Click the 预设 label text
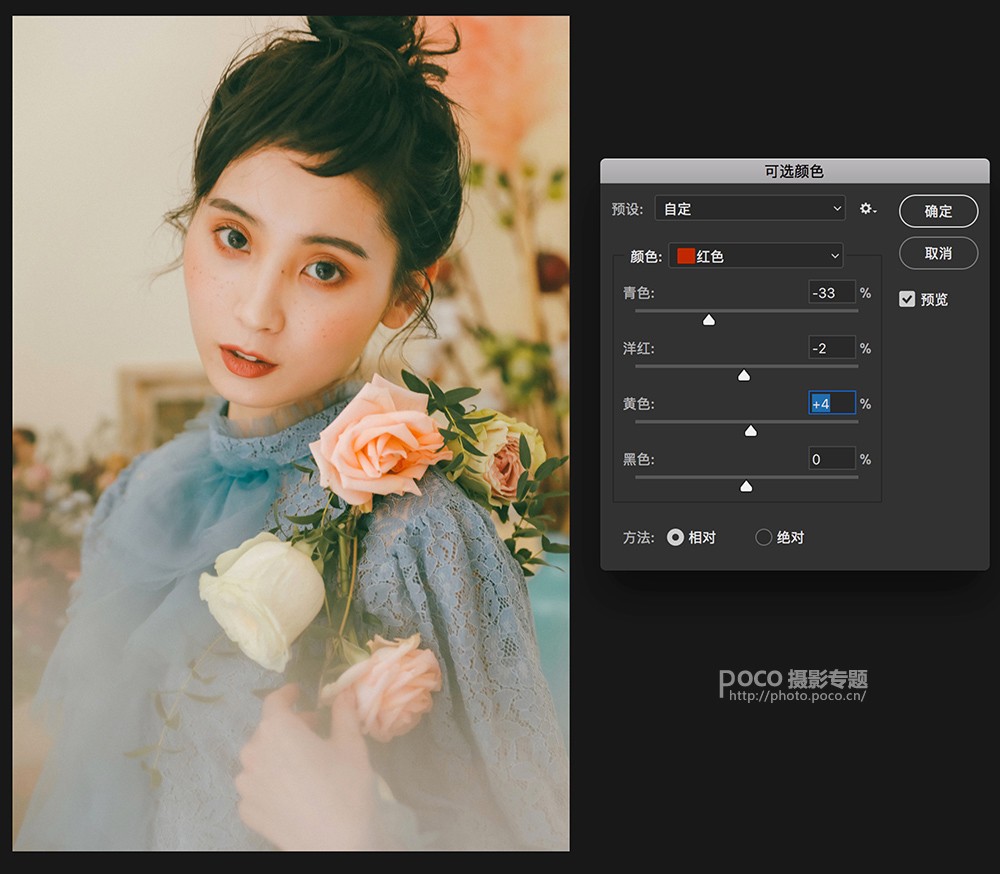The image size is (1000, 874). pos(628,209)
